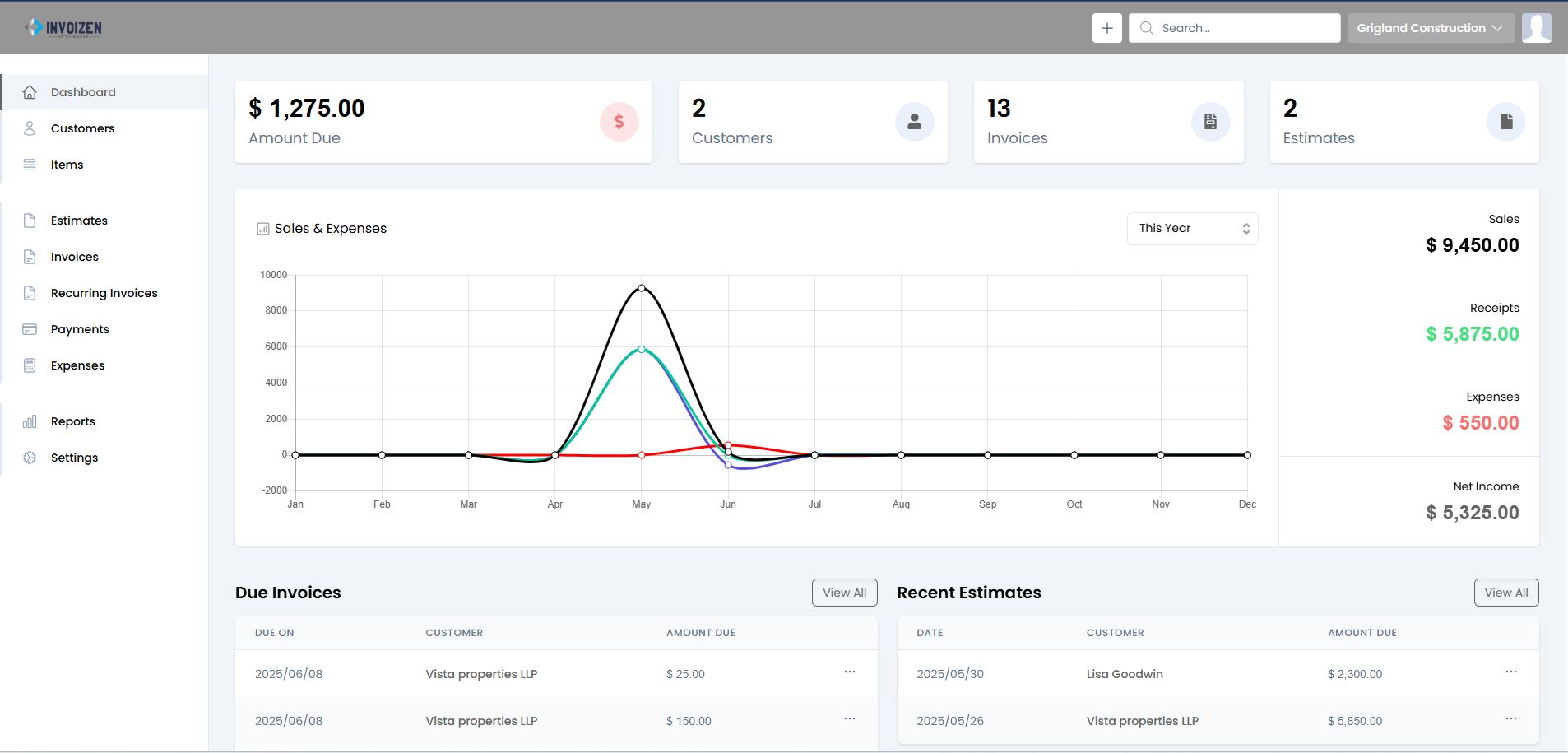Expand options for the $25.00 Vista invoice
Screen dimensions: 1568x753
(x=848, y=672)
